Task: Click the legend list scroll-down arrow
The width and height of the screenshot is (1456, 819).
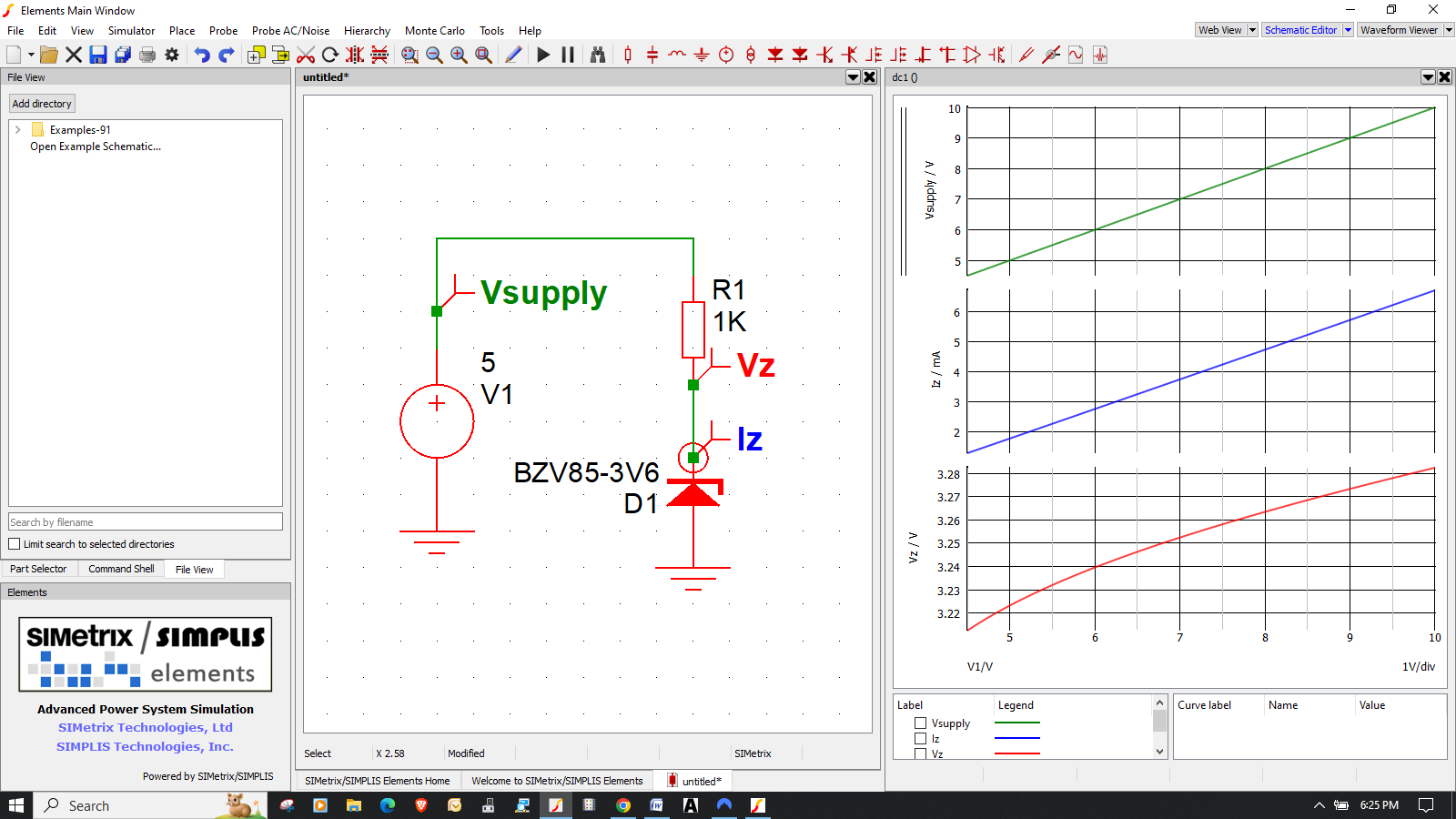Action: (x=1159, y=752)
